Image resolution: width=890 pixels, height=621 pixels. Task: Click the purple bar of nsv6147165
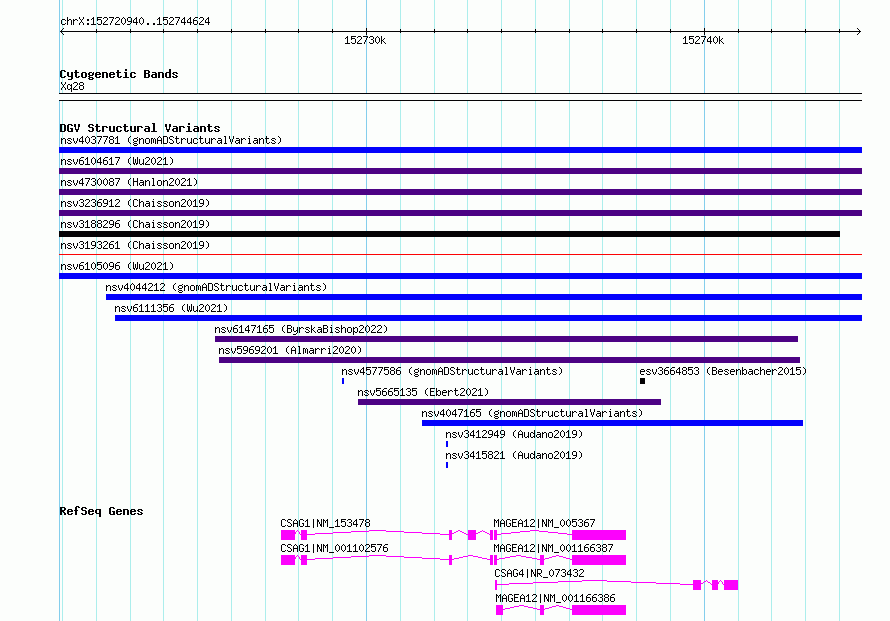click(x=506, y=339)
